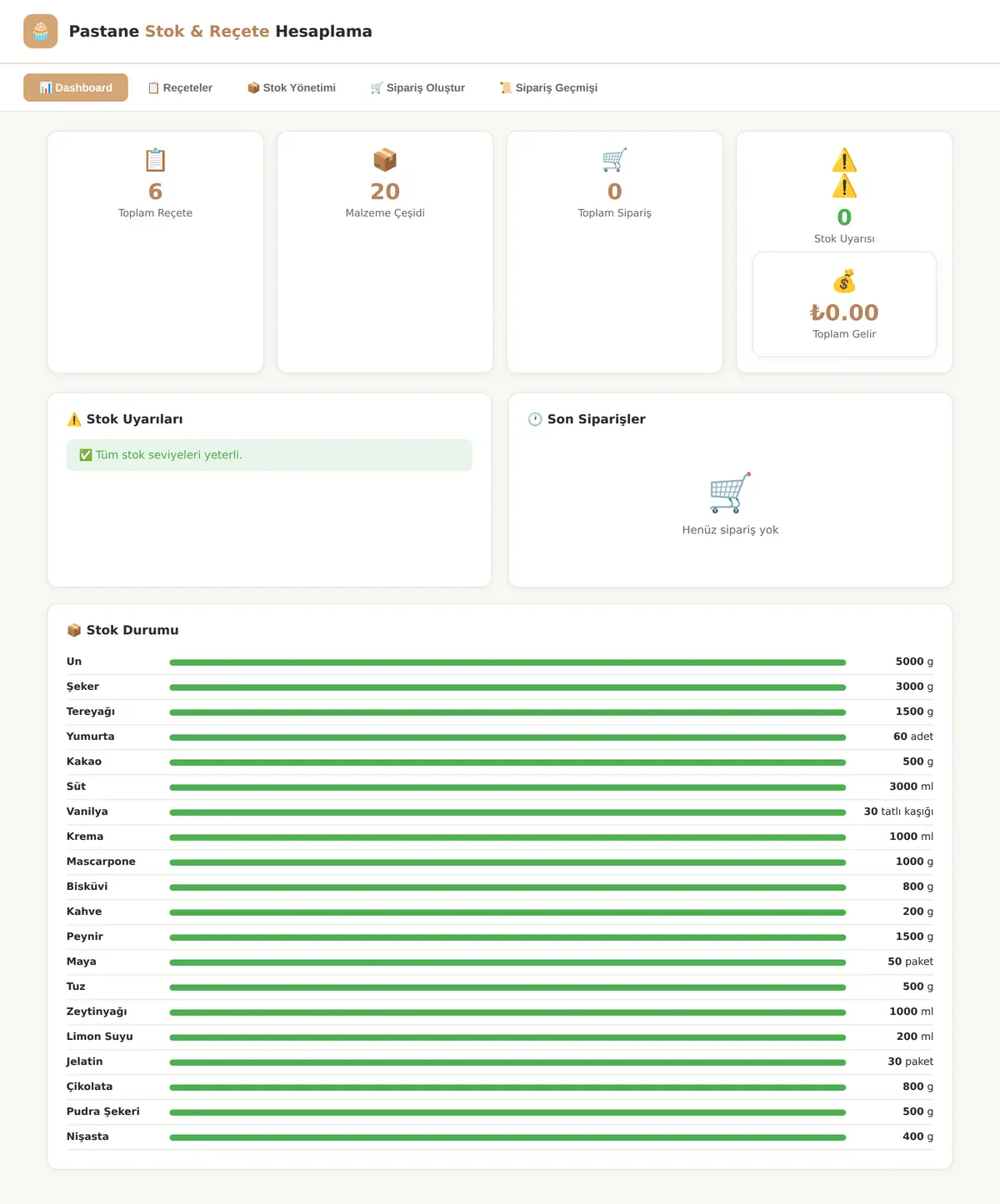
Task: Go to the Stok Yönetimi tab
Action: coord(292,87)
